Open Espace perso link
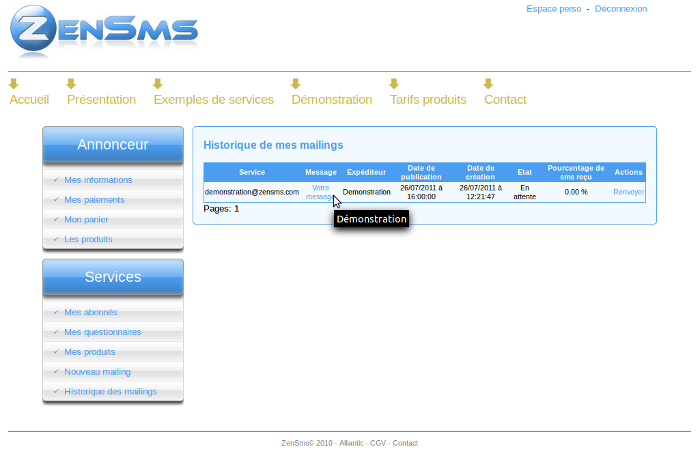The width and height of the screenshot is (700, 462). (x=553, y=9)
